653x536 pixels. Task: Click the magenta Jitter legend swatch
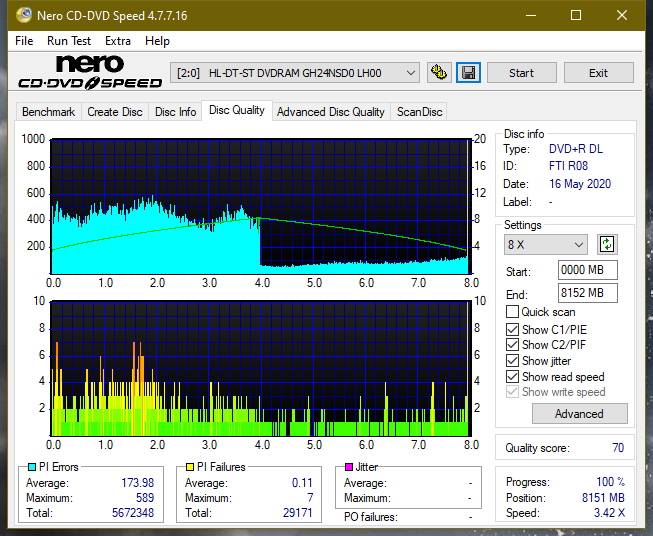pos(349,467)
